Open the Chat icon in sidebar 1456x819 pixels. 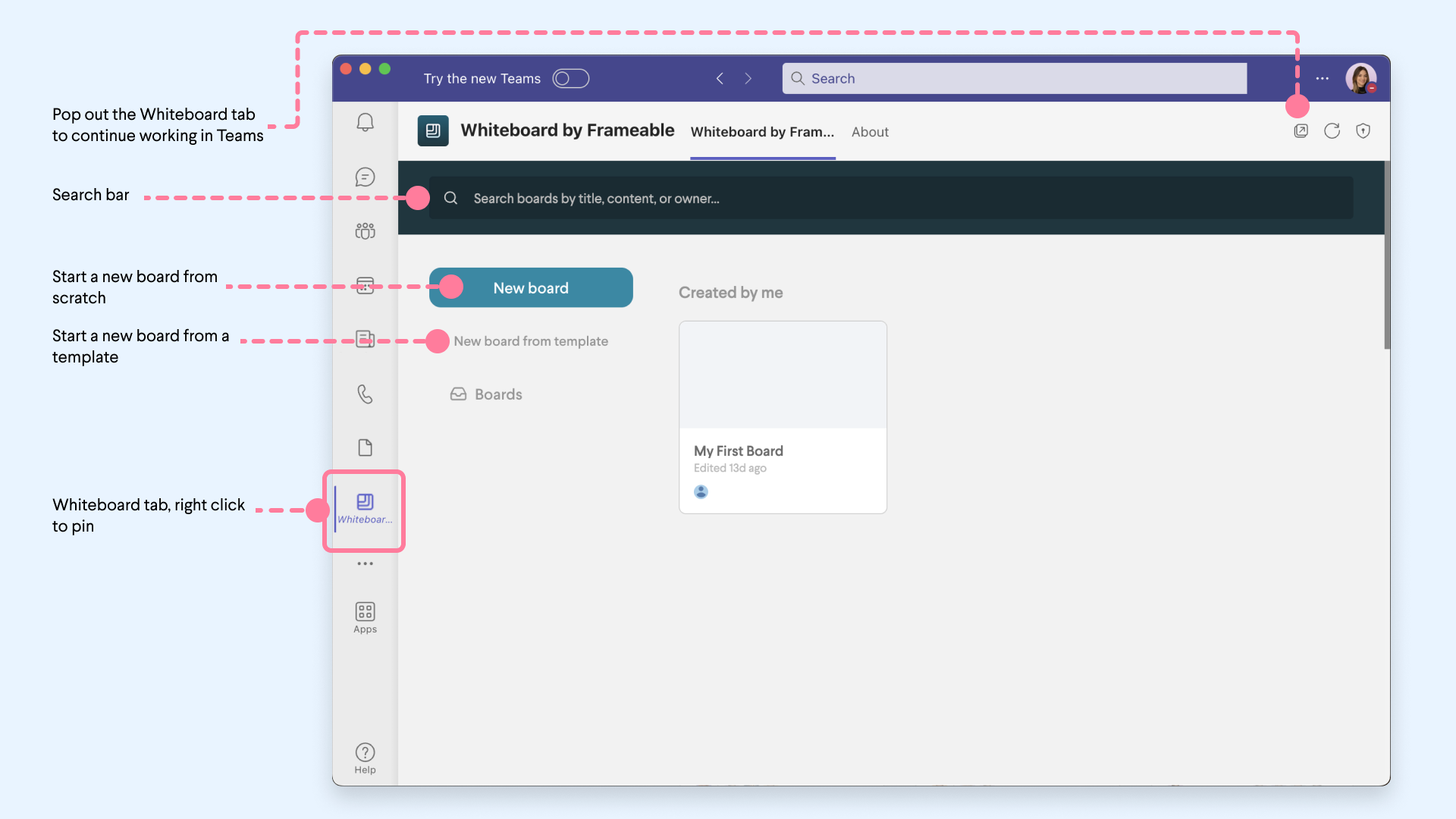[x=365, y=177]
